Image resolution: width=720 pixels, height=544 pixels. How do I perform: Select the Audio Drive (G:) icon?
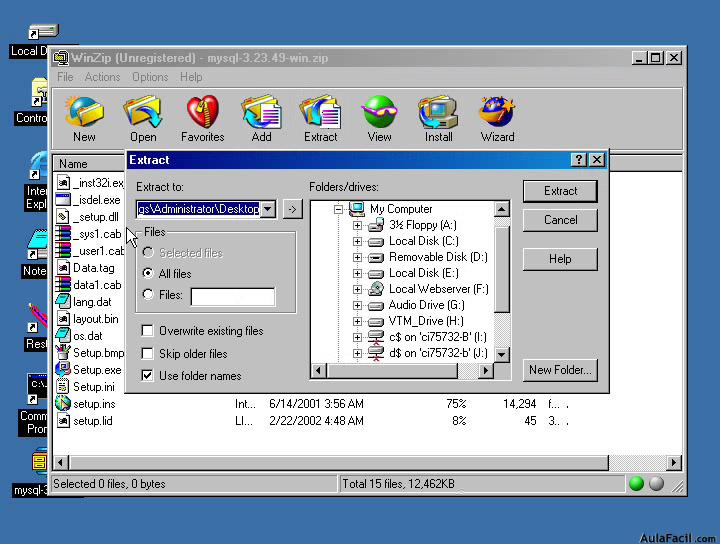click(376, 305)
